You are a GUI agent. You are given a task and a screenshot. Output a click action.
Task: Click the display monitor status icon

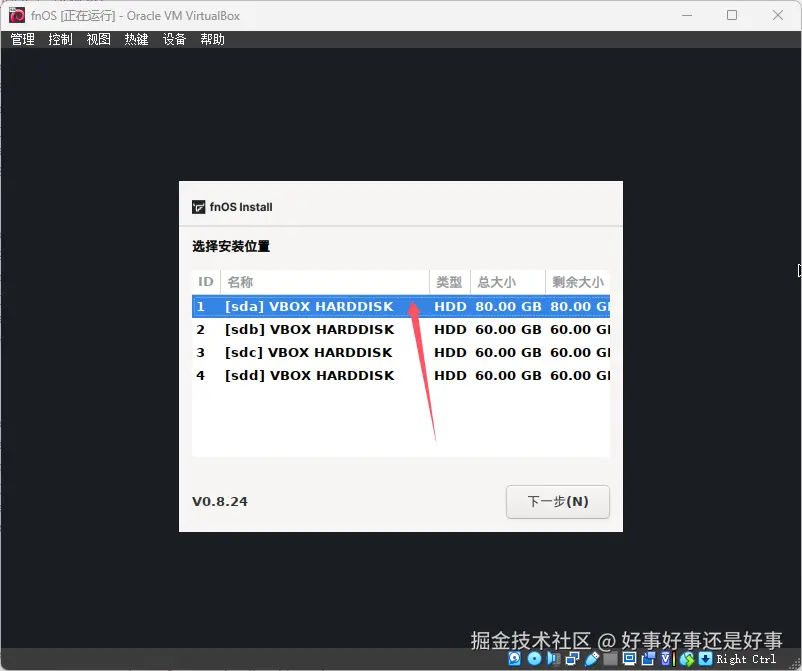click(629, 659)
